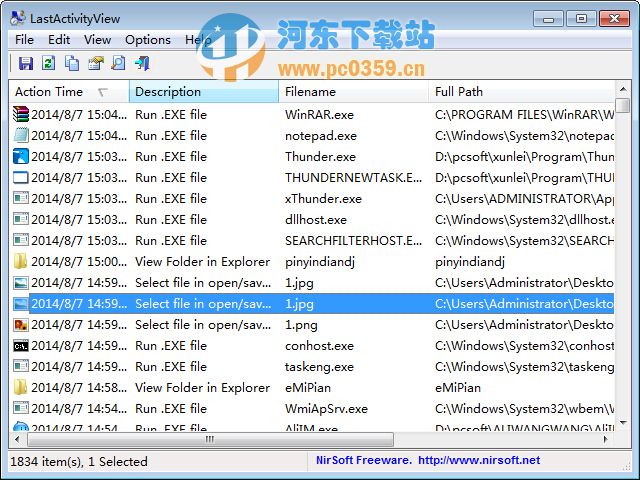This screenshot has height=480, width=640.
Task: Click the C:\Windows\System32\notepad path cell
Action: 524,136
